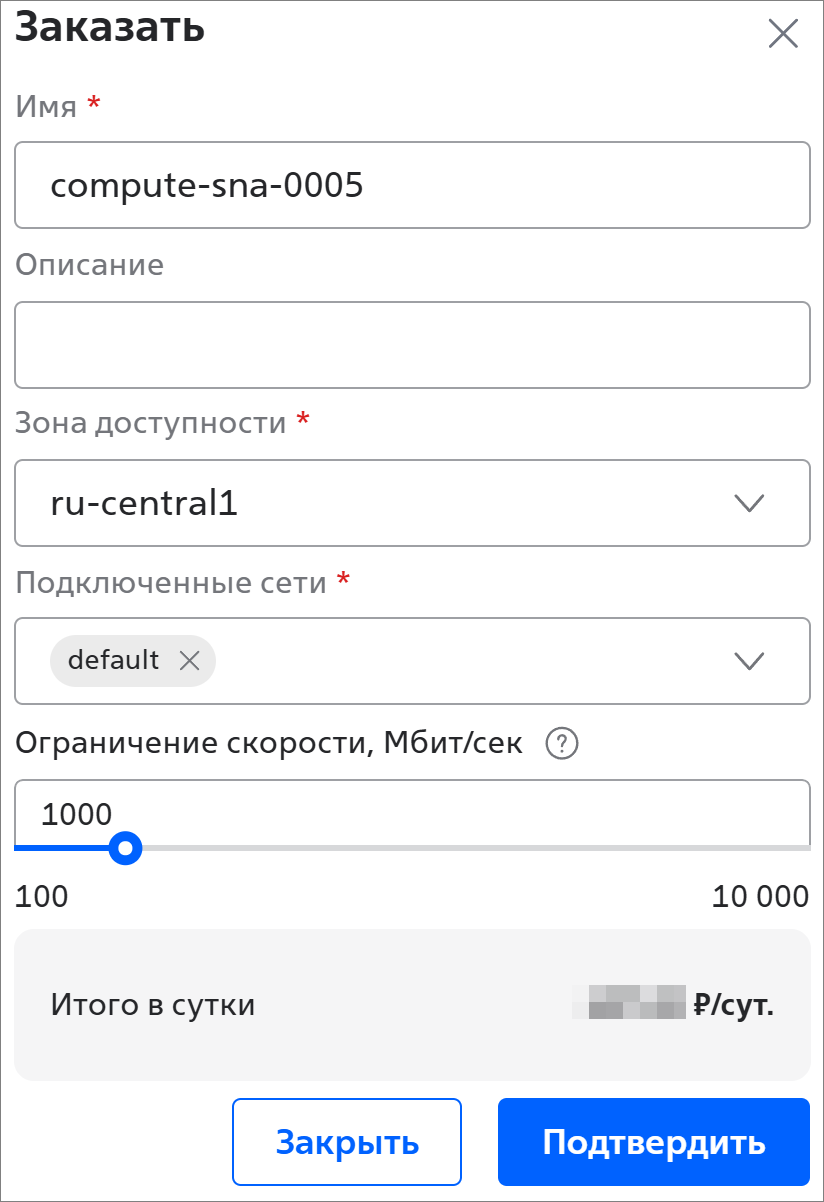The height and width of the screenshot is (1202, 824).
Task: Expand the Зона доступности chevron arrow
Action: coord(749,503)
